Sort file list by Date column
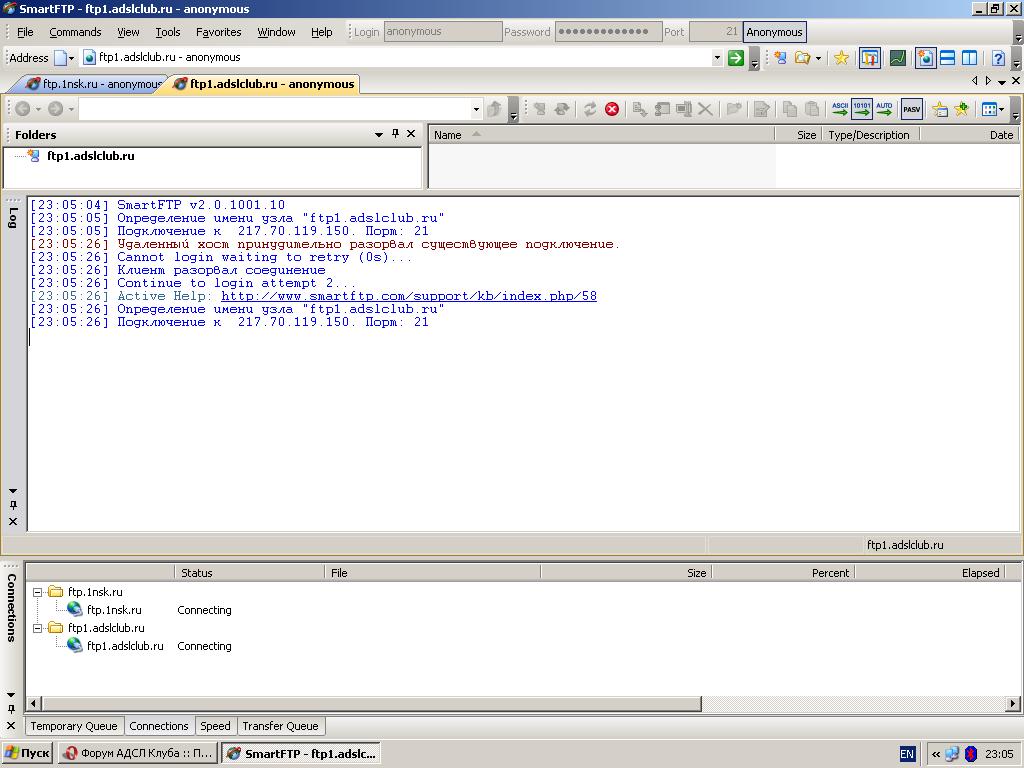Screen dimensions: 1024x768 970,135
